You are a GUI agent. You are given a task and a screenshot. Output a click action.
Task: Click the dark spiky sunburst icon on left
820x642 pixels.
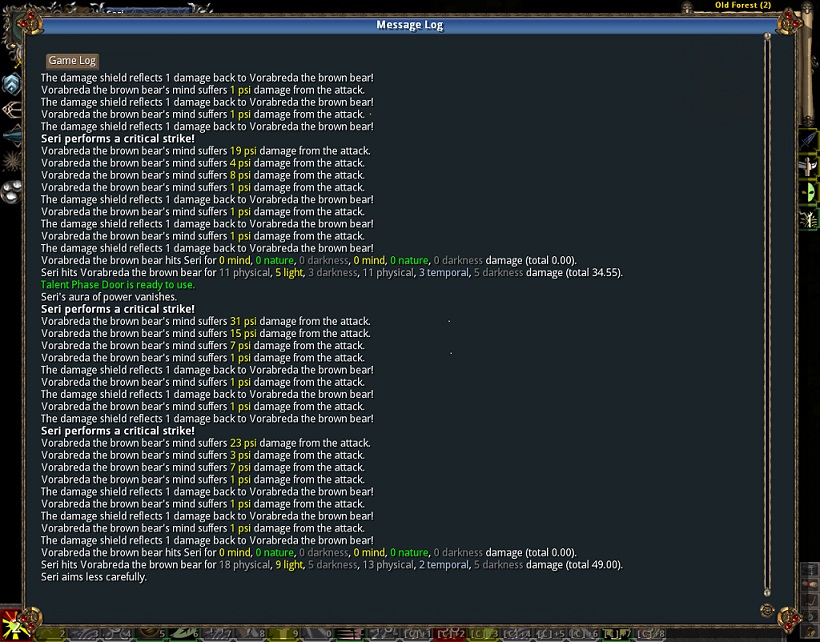coord(12,160)
